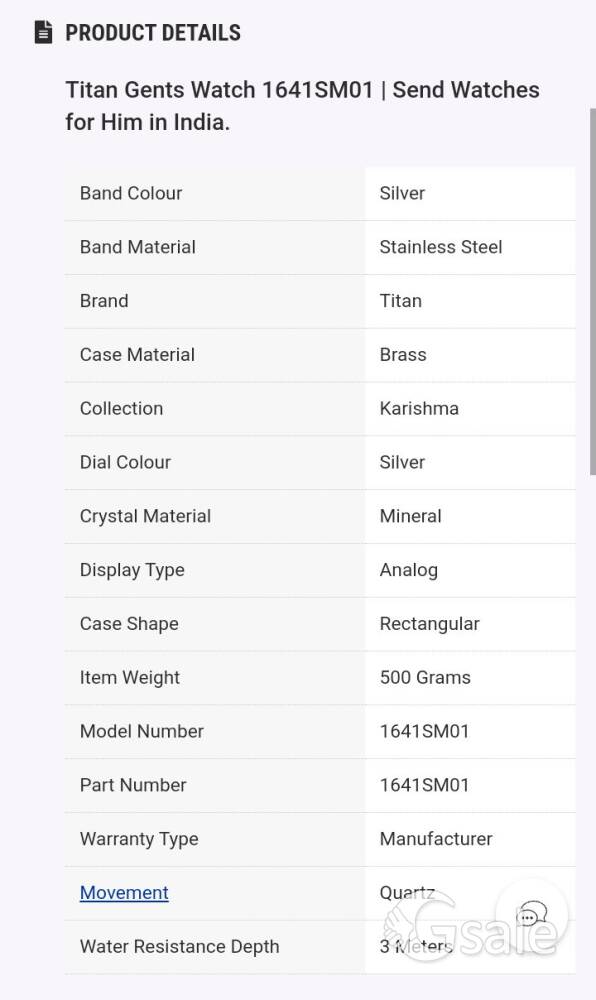The image size is (596, 1000).
Task: Open the Movement link
Action: click(x=124, y=892)
